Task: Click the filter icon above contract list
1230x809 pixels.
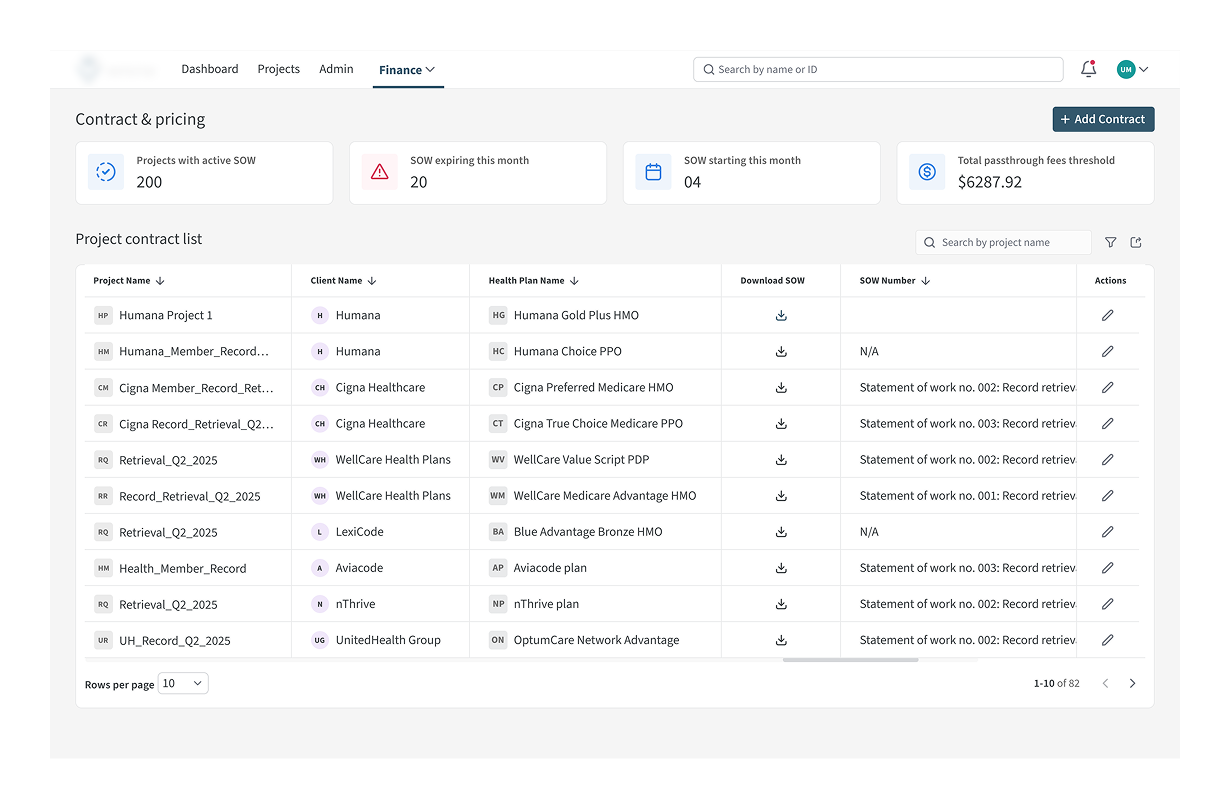Action: tap(1111, 242)
